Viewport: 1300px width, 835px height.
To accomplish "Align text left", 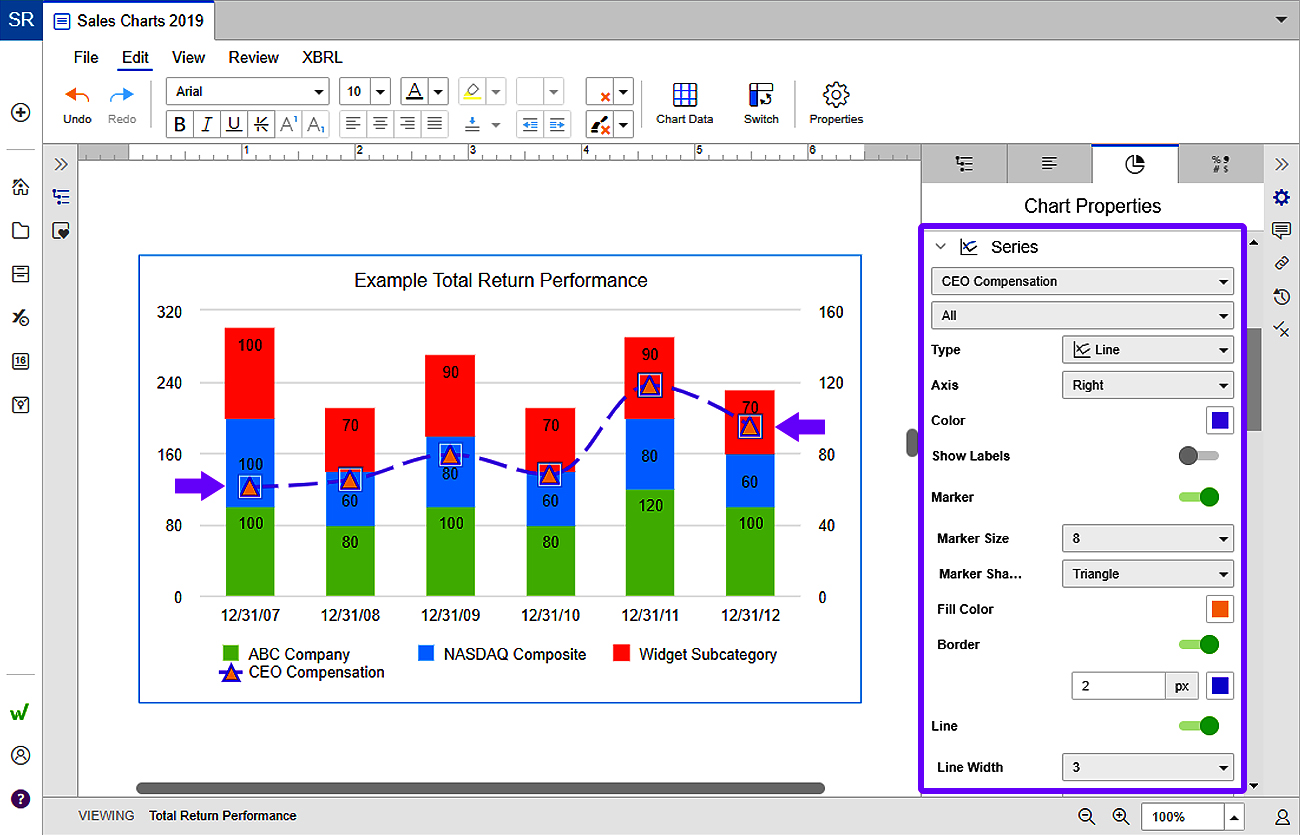I will tap(352, 124).
